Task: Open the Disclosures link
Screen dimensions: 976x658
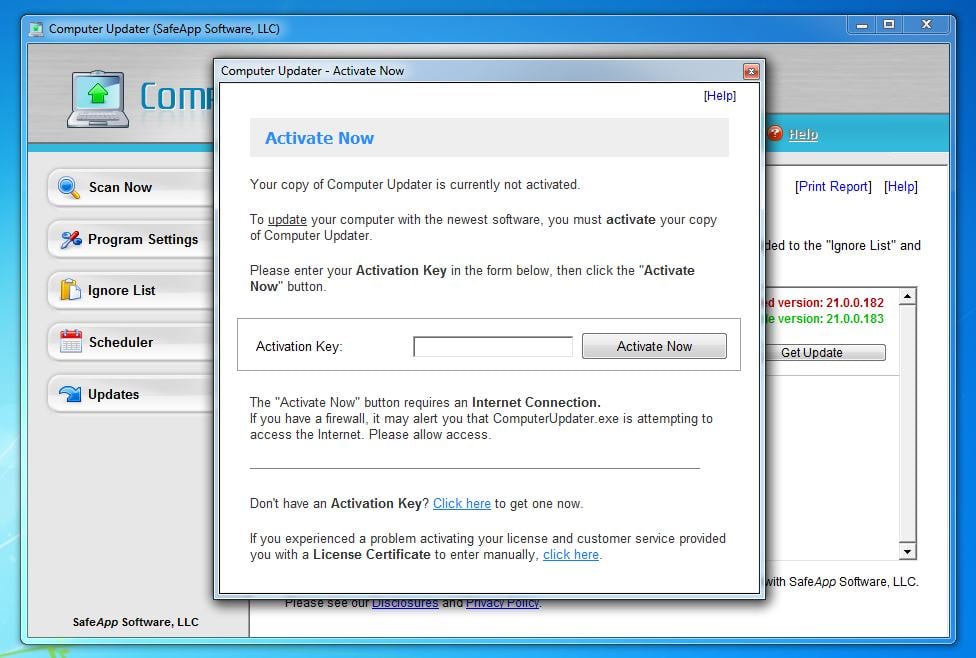Action: pos(405,603)
